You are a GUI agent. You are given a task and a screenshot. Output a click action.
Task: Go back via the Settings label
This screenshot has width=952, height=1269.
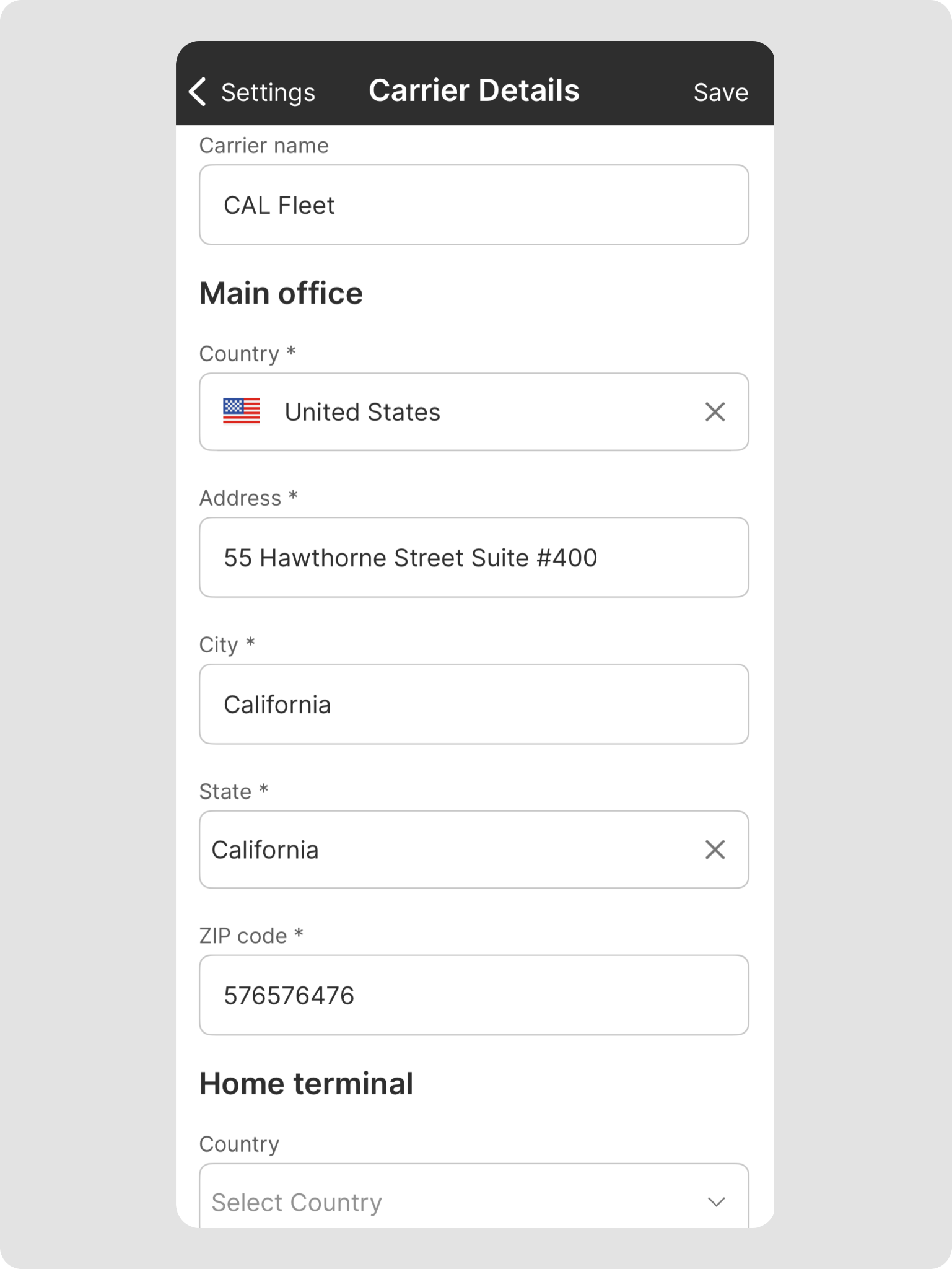268,92
